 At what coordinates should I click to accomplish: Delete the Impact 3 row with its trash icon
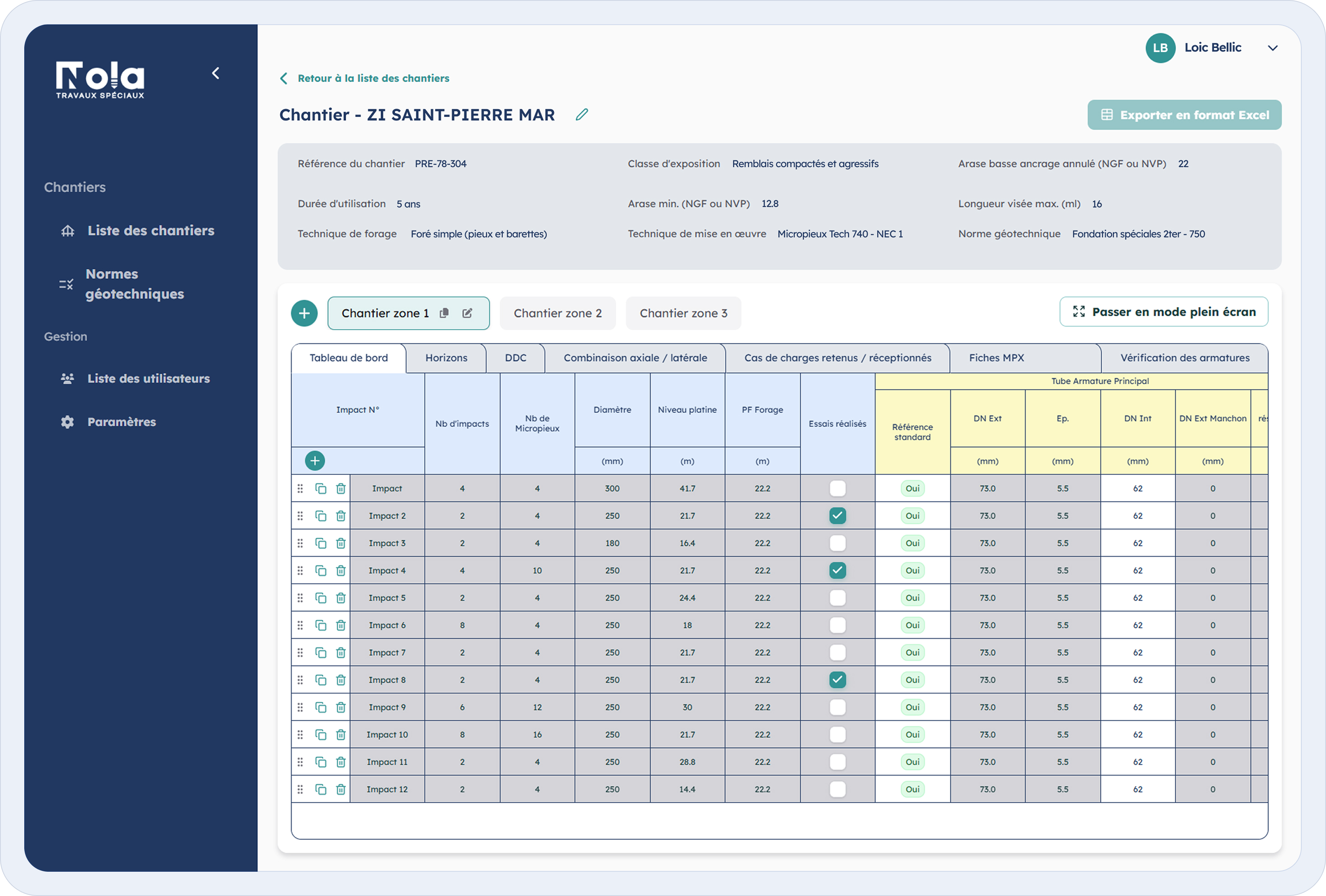[x=341, y=543]
